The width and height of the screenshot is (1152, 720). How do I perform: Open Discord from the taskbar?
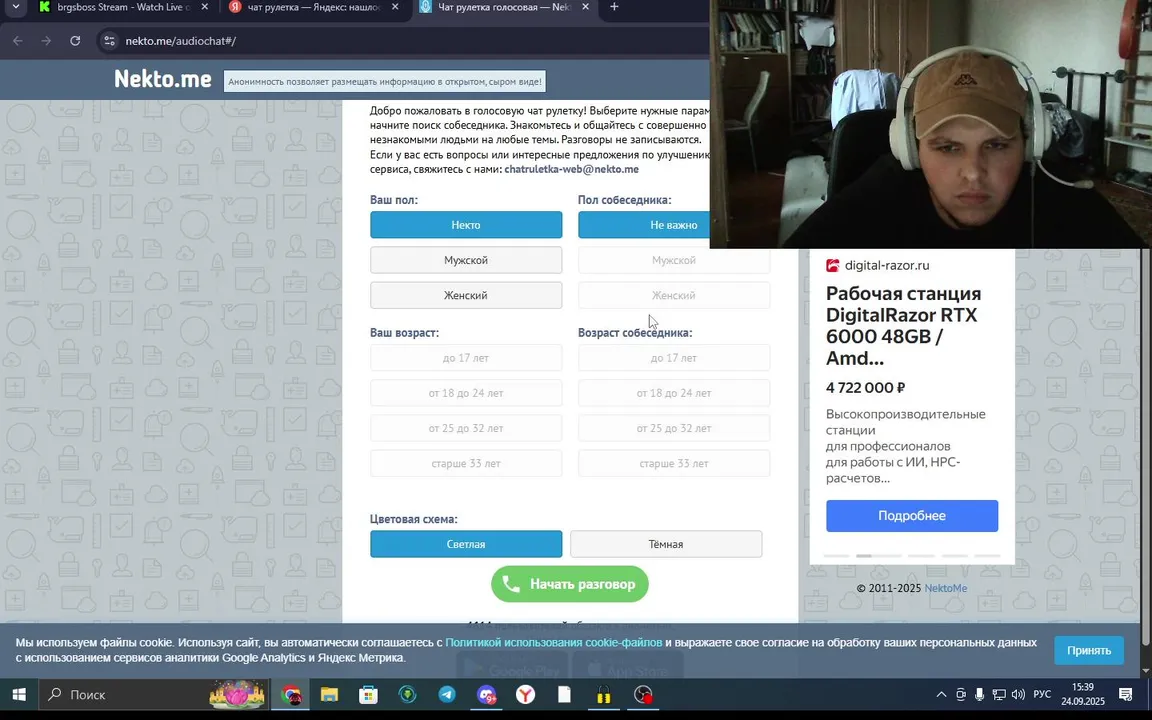coord(486,694)
